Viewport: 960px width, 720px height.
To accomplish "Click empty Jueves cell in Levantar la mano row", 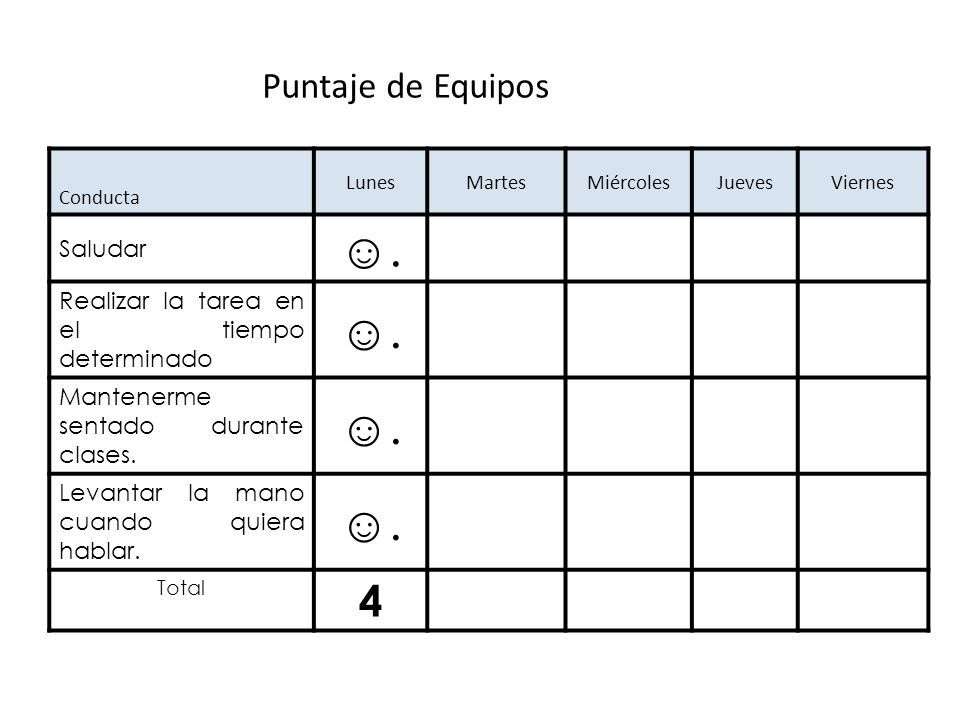I will 745,522.
